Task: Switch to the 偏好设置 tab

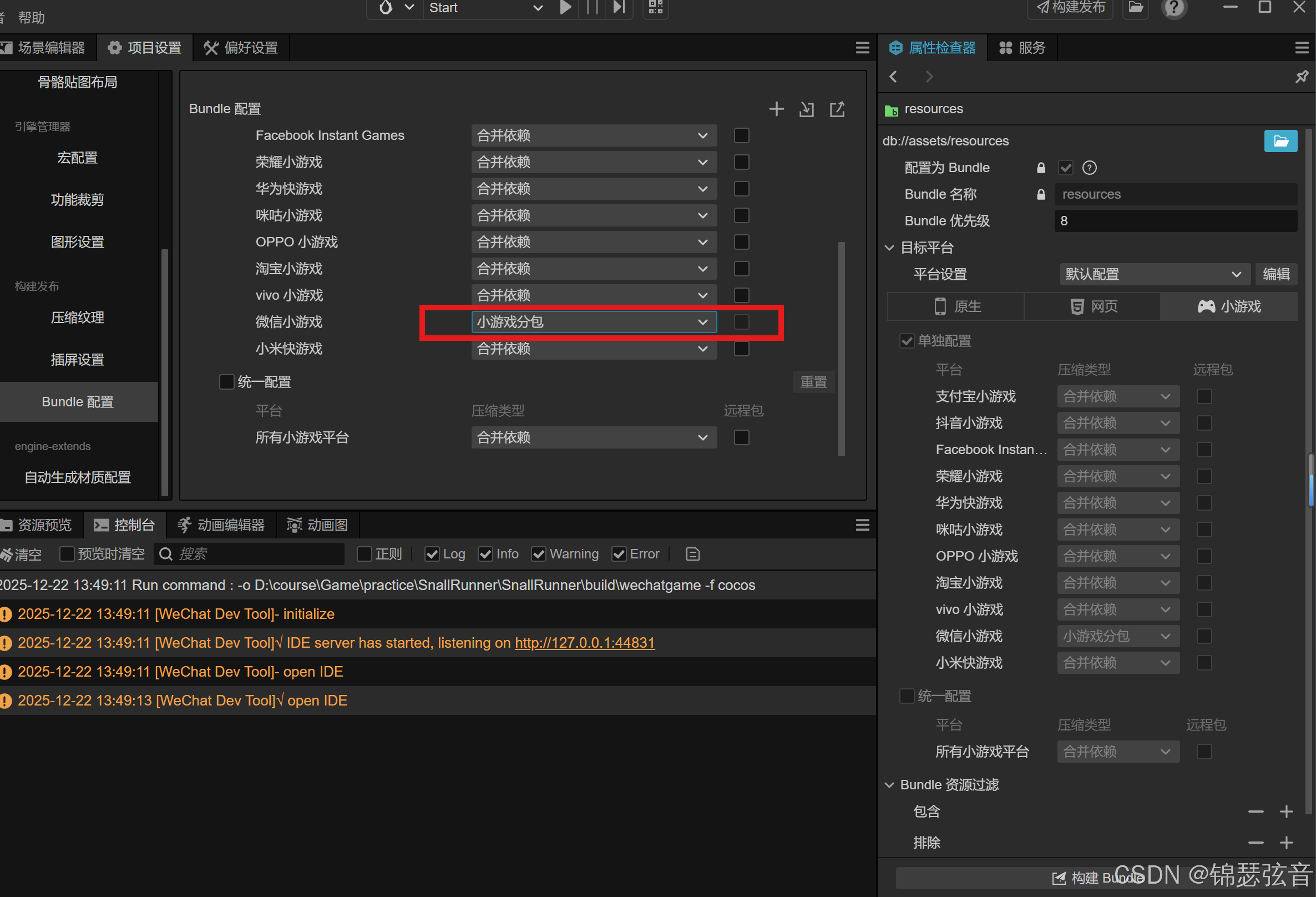Action: 241,48
